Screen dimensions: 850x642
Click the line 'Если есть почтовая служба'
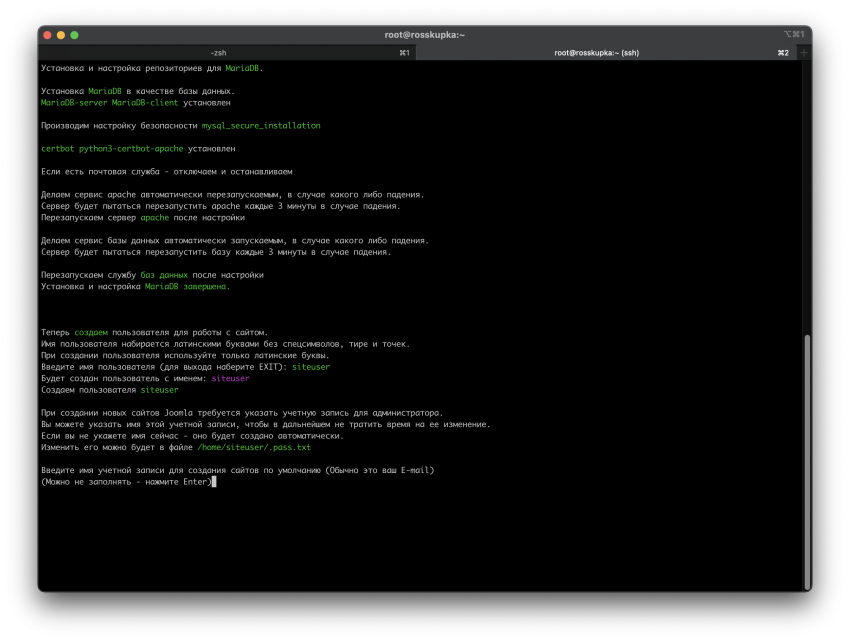(x=166, y=171)
